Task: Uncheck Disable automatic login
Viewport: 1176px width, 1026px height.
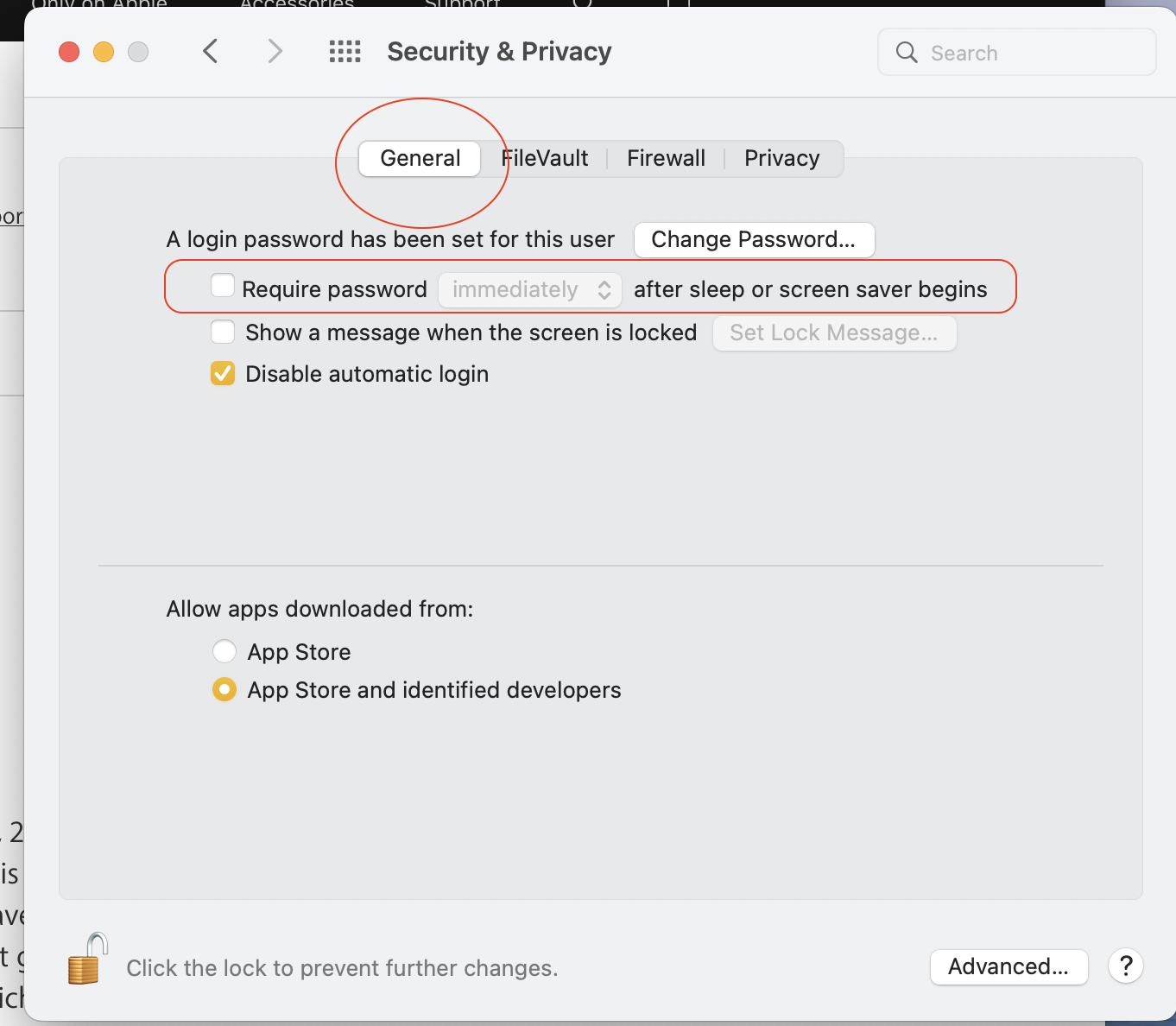Action: click(x=223, y=373)
